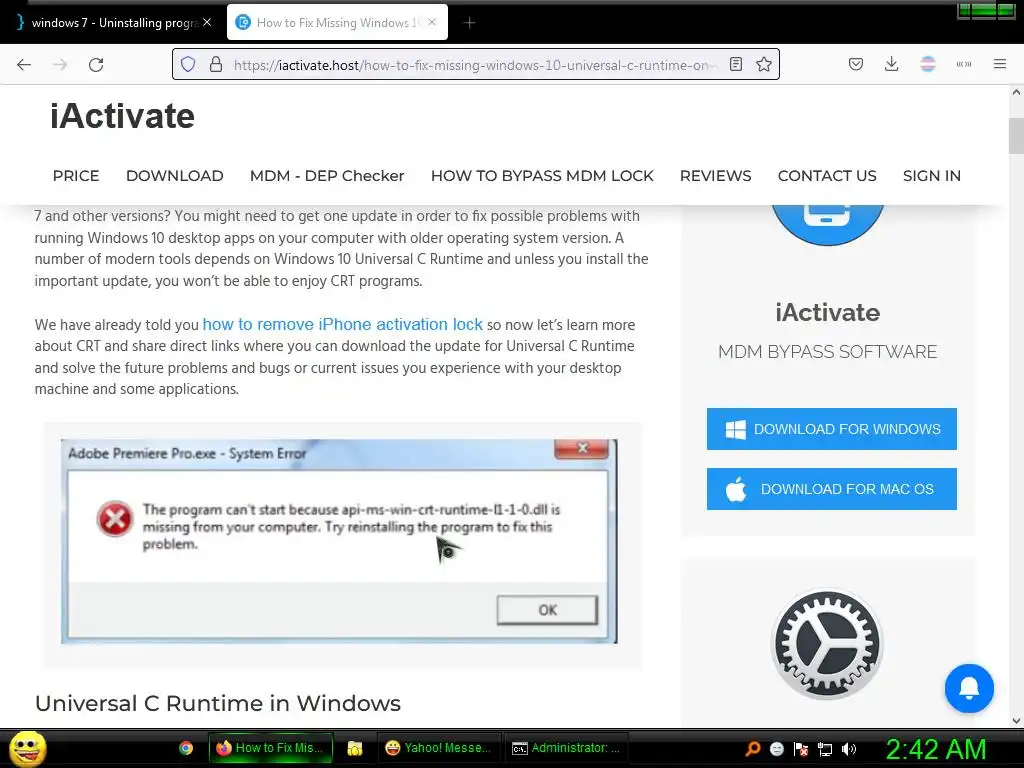
Task: Click the Apple logo on the download button
Action: (x=736, y=488)
